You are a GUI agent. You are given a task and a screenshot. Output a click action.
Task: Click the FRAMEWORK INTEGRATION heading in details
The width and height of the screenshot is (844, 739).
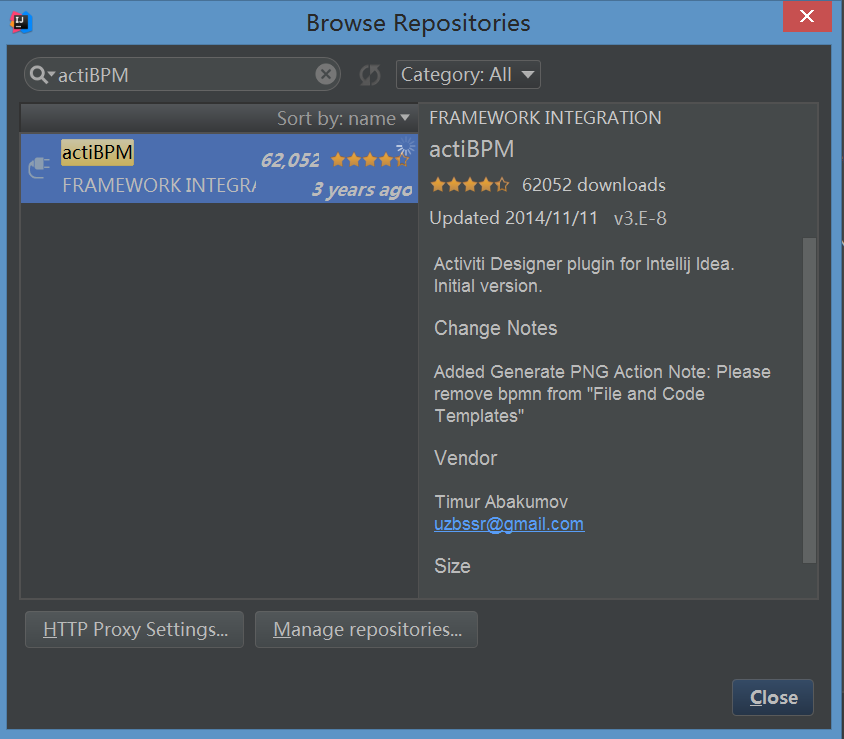(x=545, y=118)
